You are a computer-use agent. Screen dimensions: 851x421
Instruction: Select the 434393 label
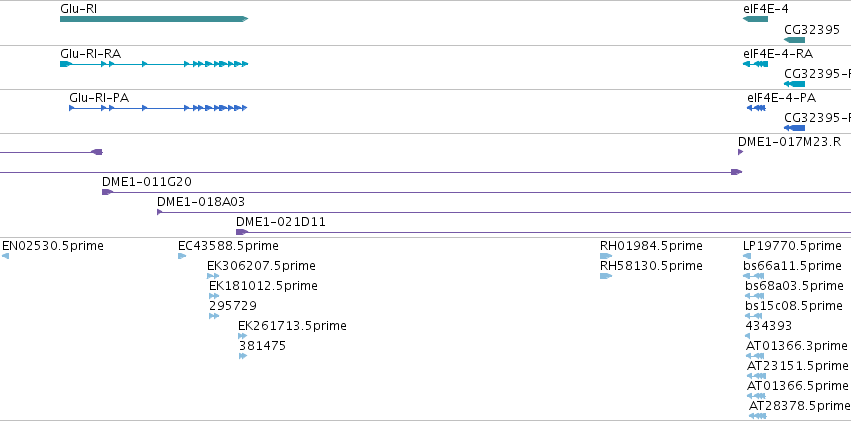click(x=769, y=326)
